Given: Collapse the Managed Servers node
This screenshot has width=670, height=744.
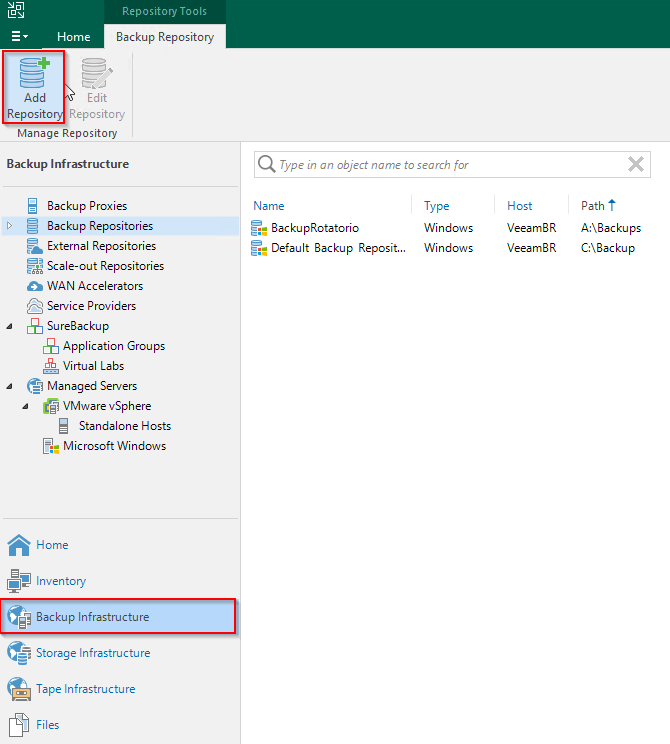Looking at the screenshot, I should coord(10,386).
